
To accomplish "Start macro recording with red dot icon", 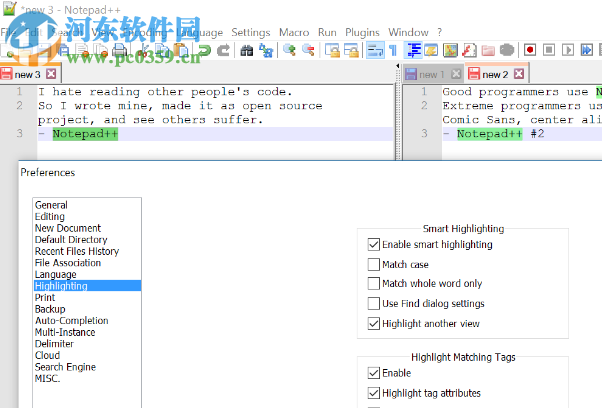I will [x=530, y=50].
